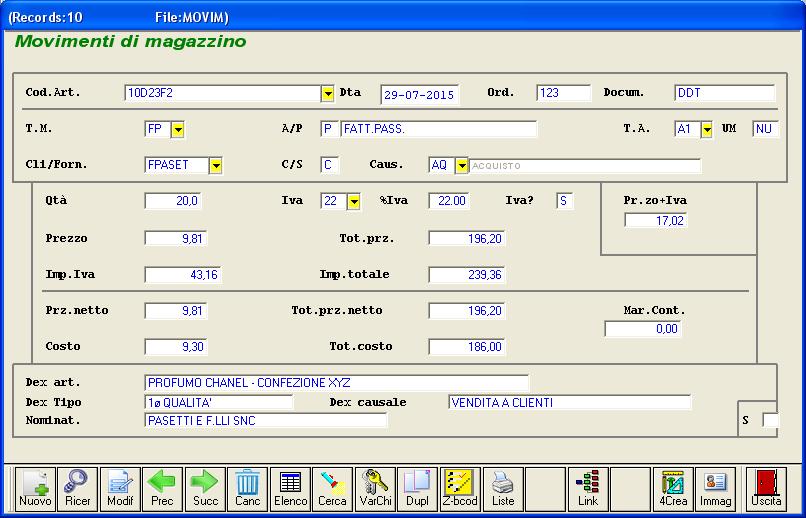Image resolution: width=806 pixels, height=518 pixels.
Task: Click the Cod.Art. field showing 10D23F2
Action: point(223,93)
